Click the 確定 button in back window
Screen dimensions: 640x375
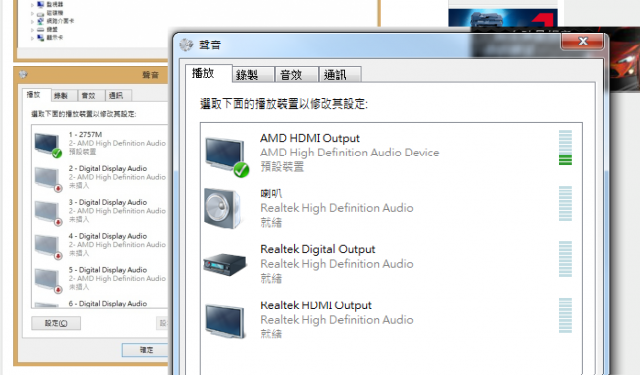click(145, 350)
